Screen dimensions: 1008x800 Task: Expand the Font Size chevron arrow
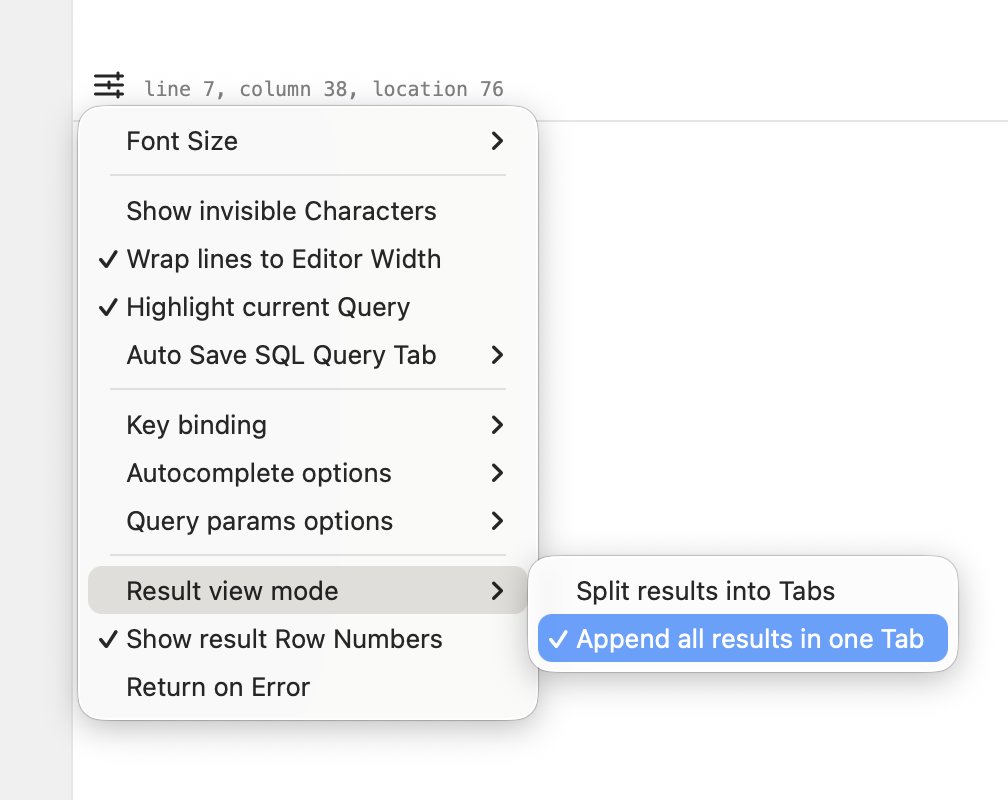497,141
